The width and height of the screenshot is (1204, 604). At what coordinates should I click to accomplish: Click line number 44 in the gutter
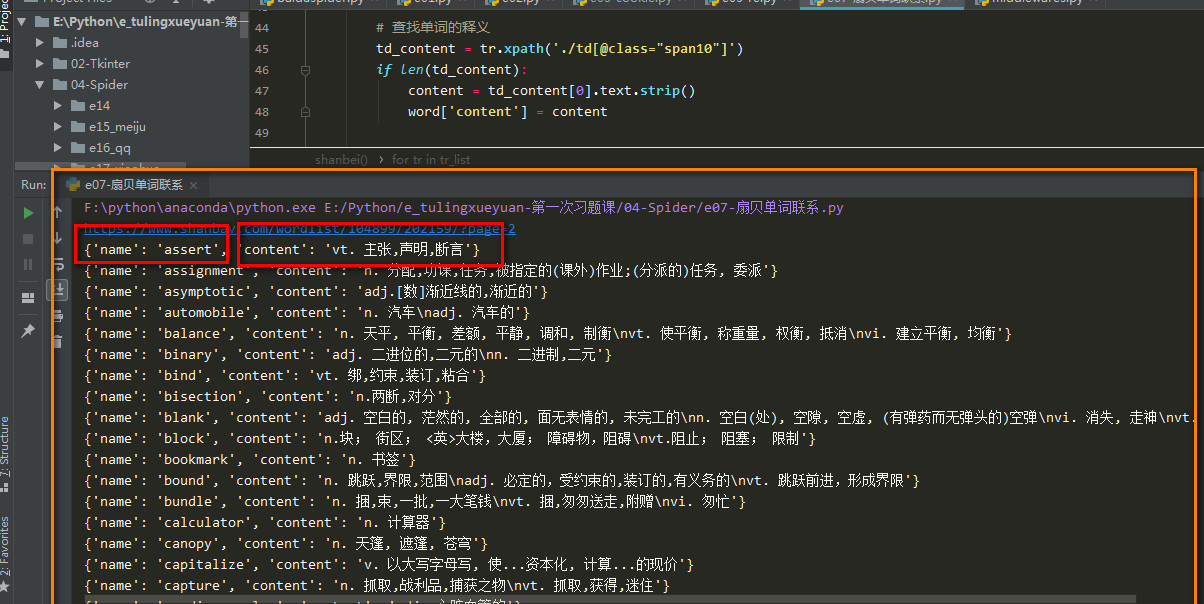pos(262,28)
